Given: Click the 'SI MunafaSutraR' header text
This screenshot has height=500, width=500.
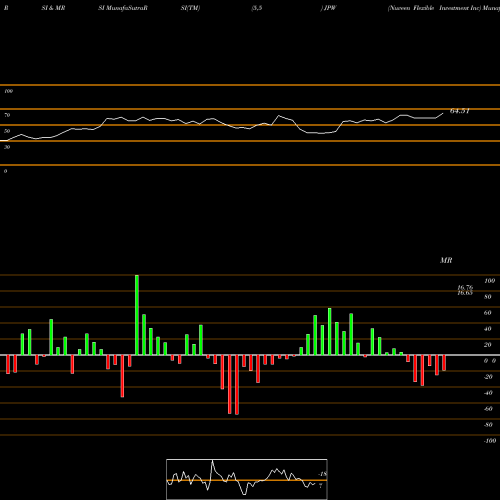Looking at the screenshot, I should click(x=123, y=8).
